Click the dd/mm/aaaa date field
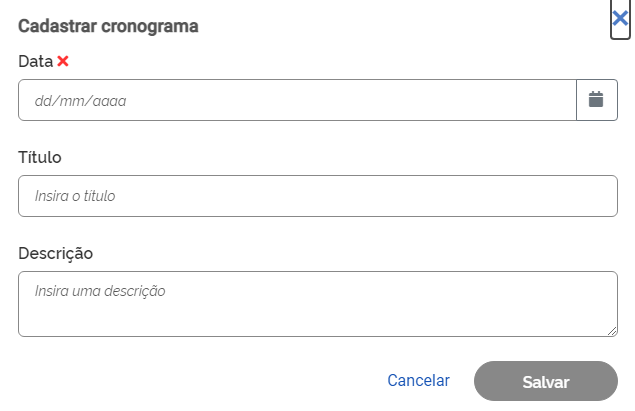Image resolution: width=635 pixels, height=411 pixels. click(297, 100)
